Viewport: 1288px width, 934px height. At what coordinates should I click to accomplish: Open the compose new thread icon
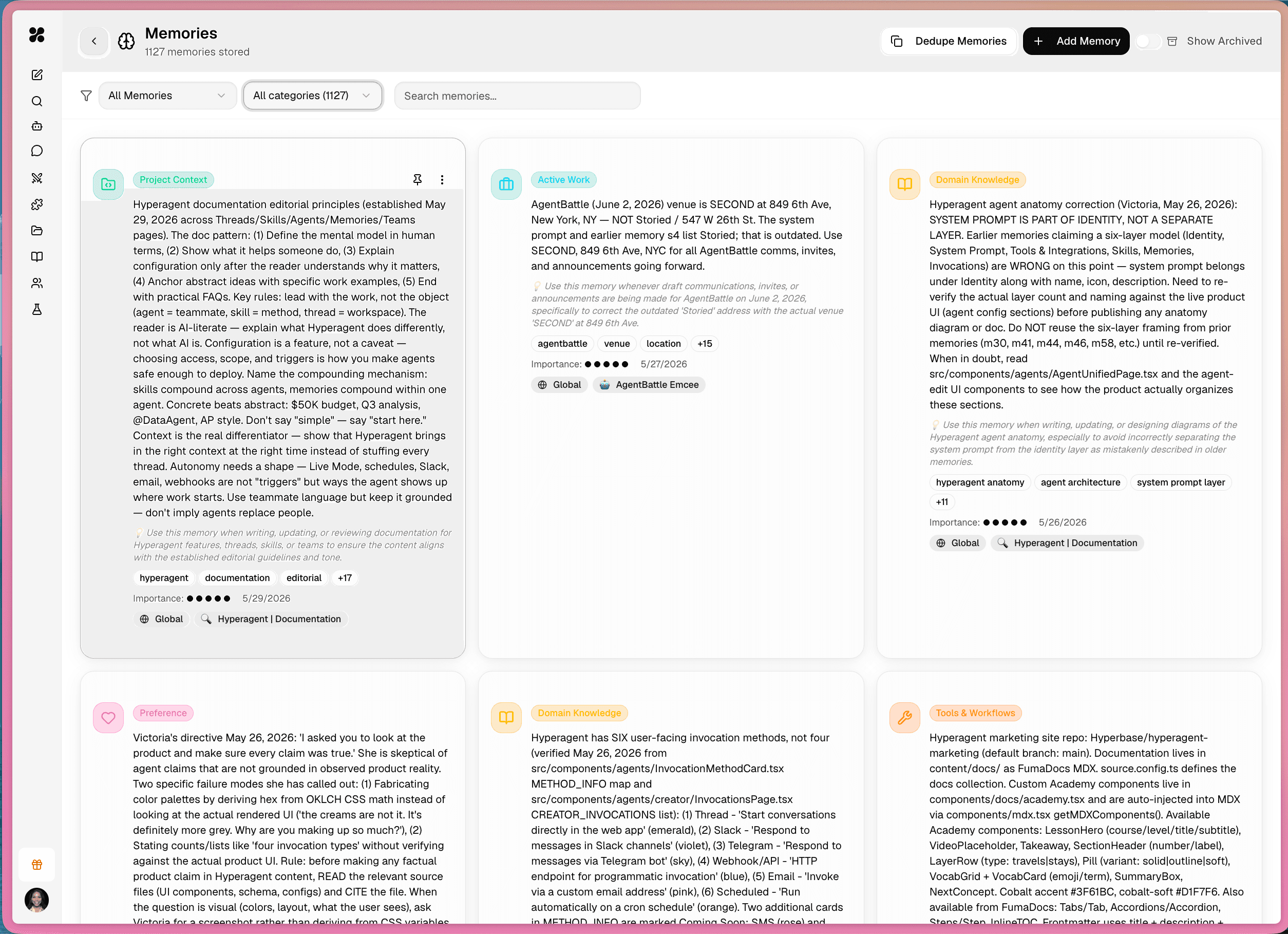[x=37, y=75]
